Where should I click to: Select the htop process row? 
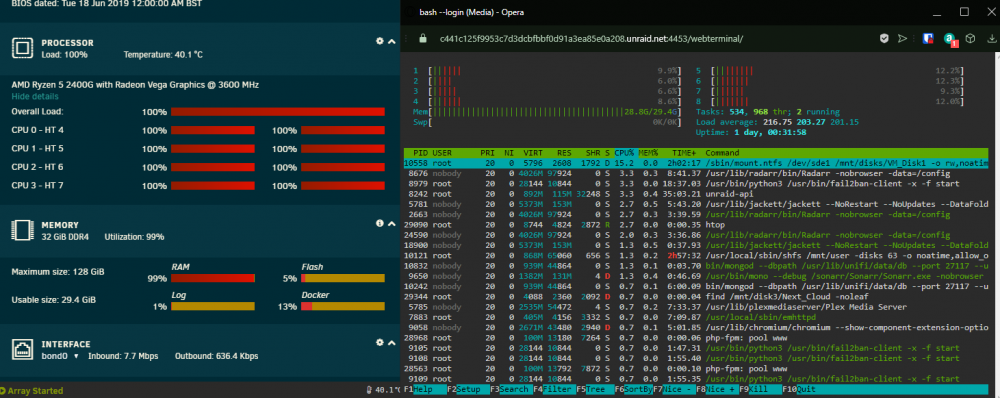(696, 225)
